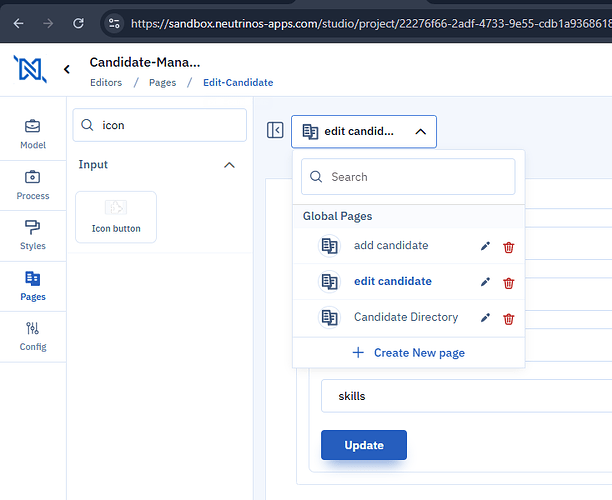Edit the add candidate page name

coord(485,246)
